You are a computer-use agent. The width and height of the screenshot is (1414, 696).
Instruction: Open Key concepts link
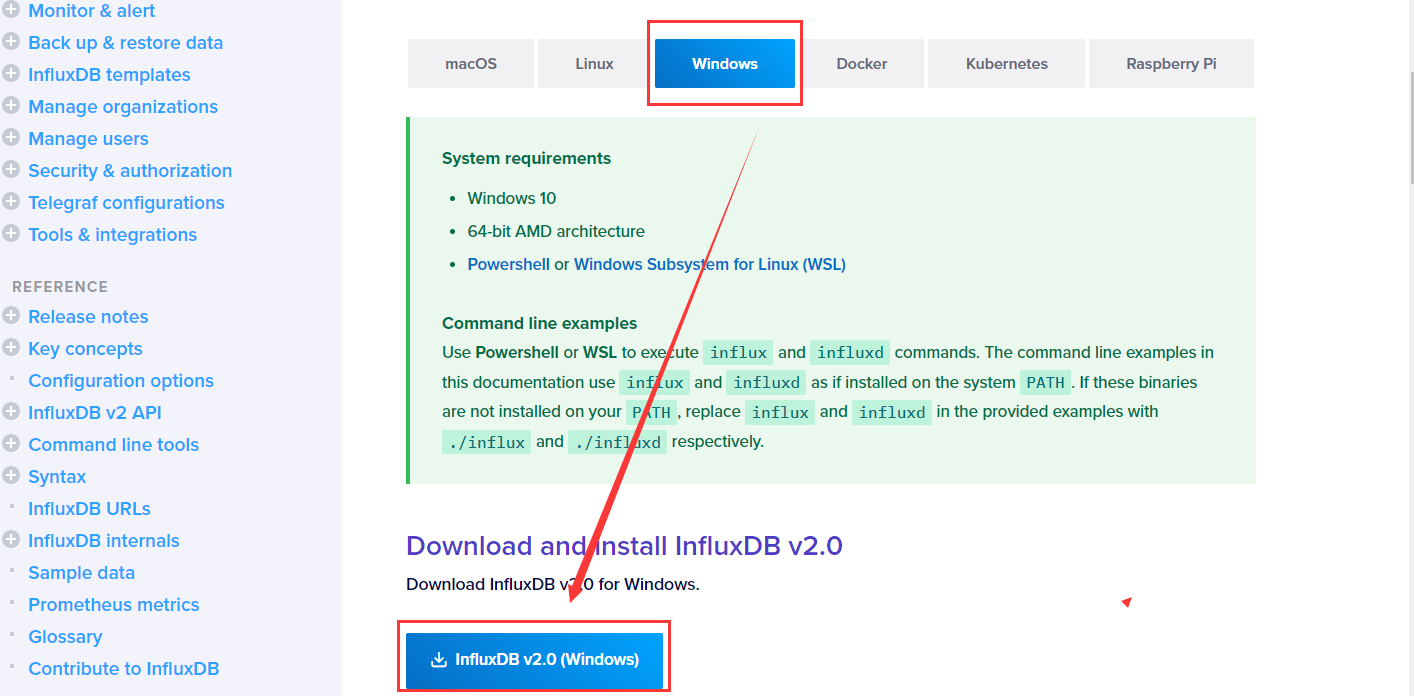pos(85,349)
